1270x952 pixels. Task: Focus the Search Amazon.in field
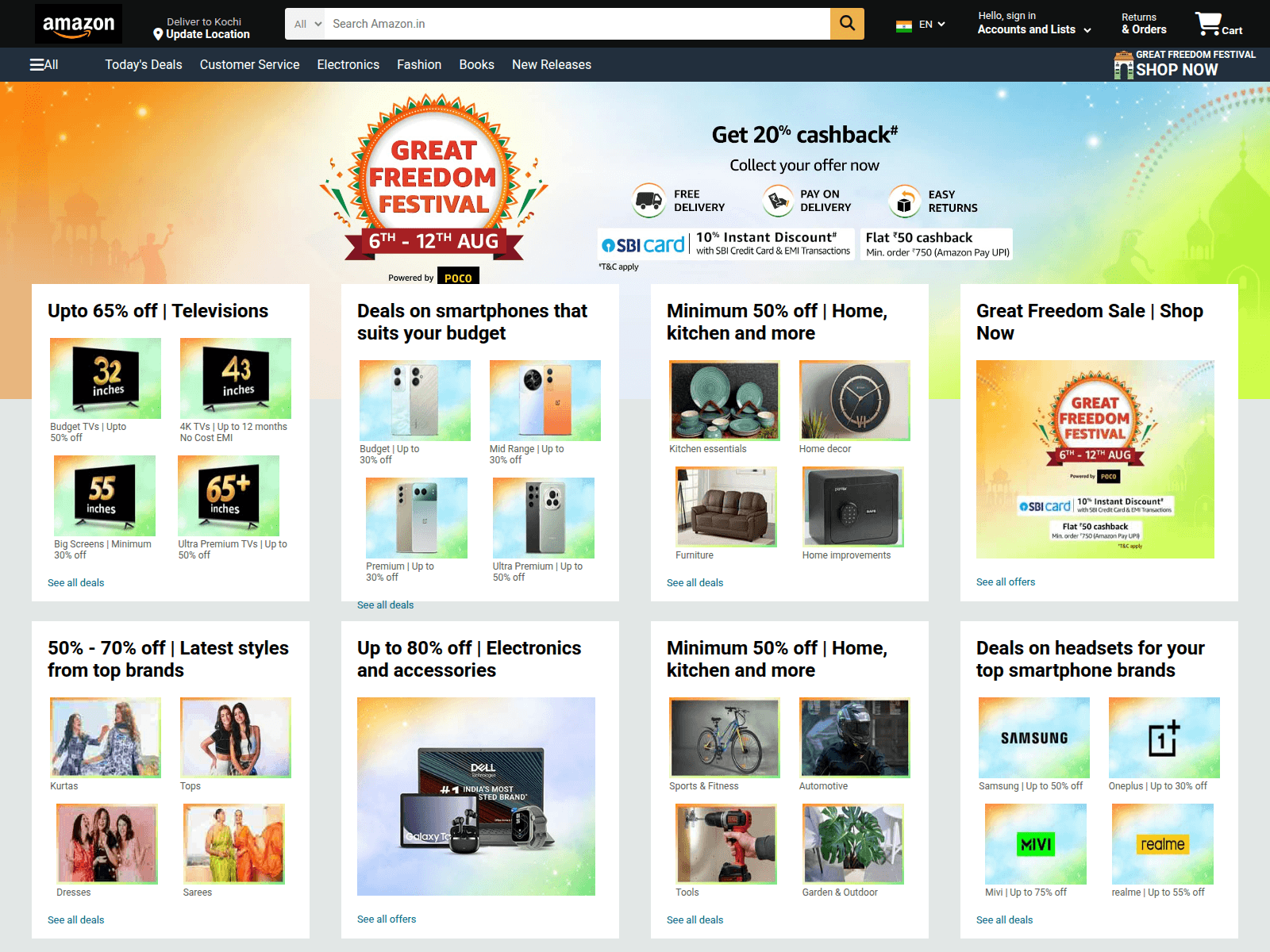[577, 24]
